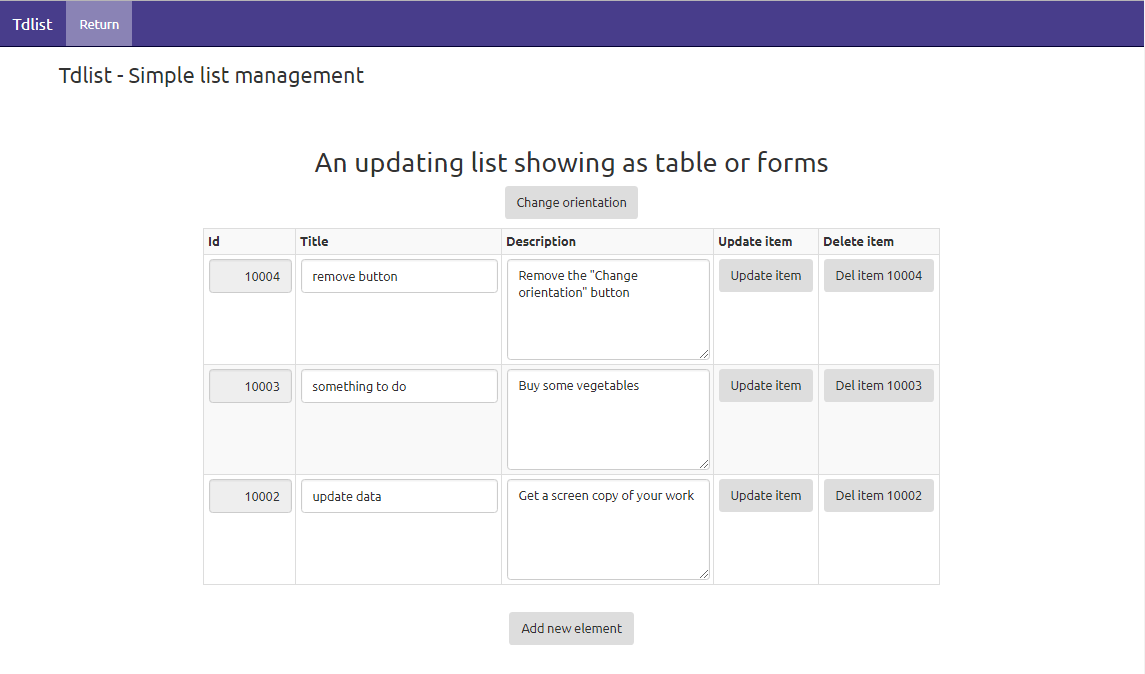Image resolution: width=1145 pixels, height=674 pixels.
Task: Click the Id field showing 10002
Action: click(x=251, y=497)
